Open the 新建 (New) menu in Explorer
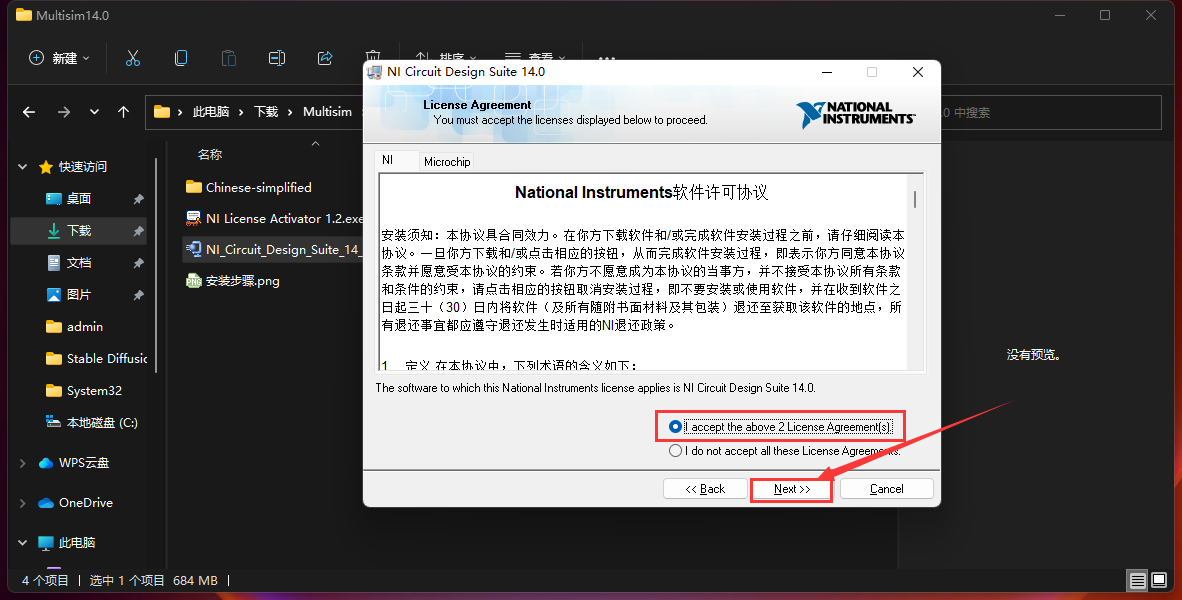 (x=59, y=58)
